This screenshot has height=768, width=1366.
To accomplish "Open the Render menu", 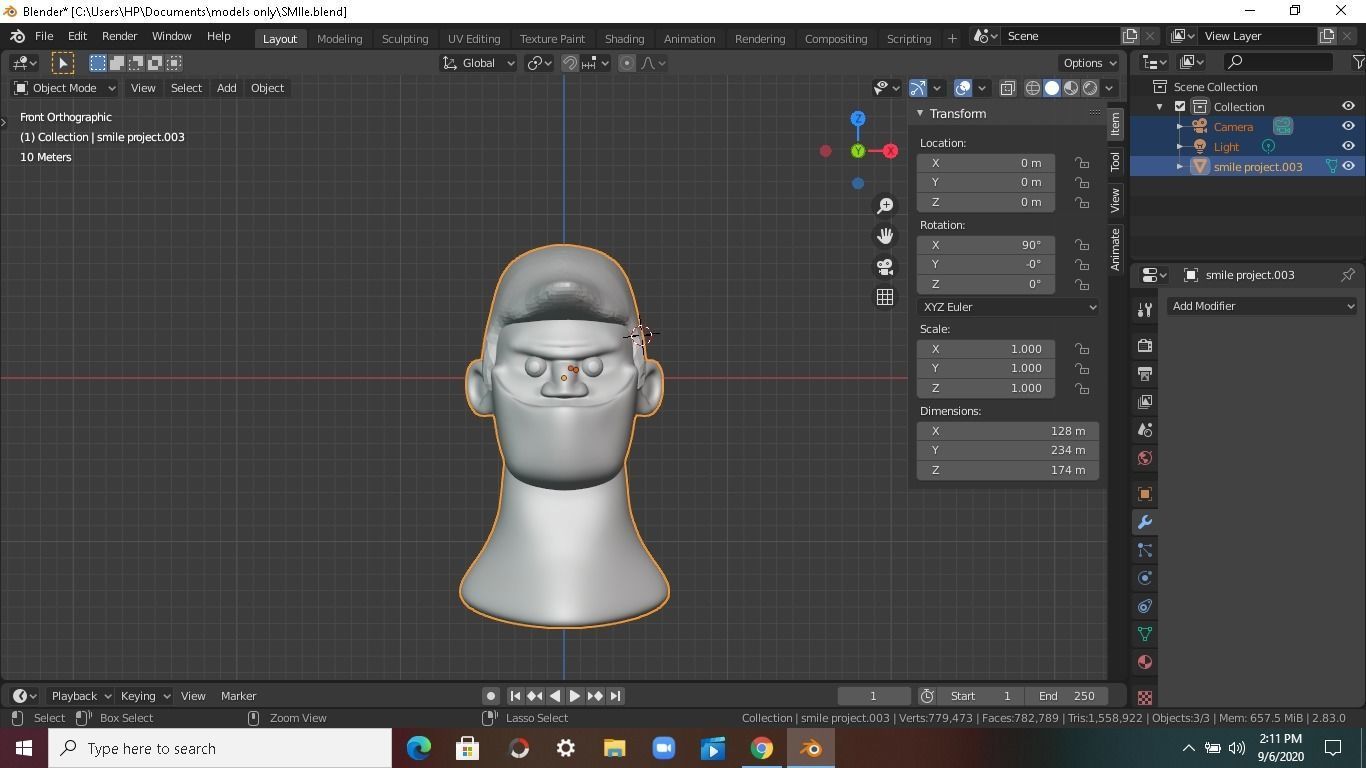I will (119, 36).
